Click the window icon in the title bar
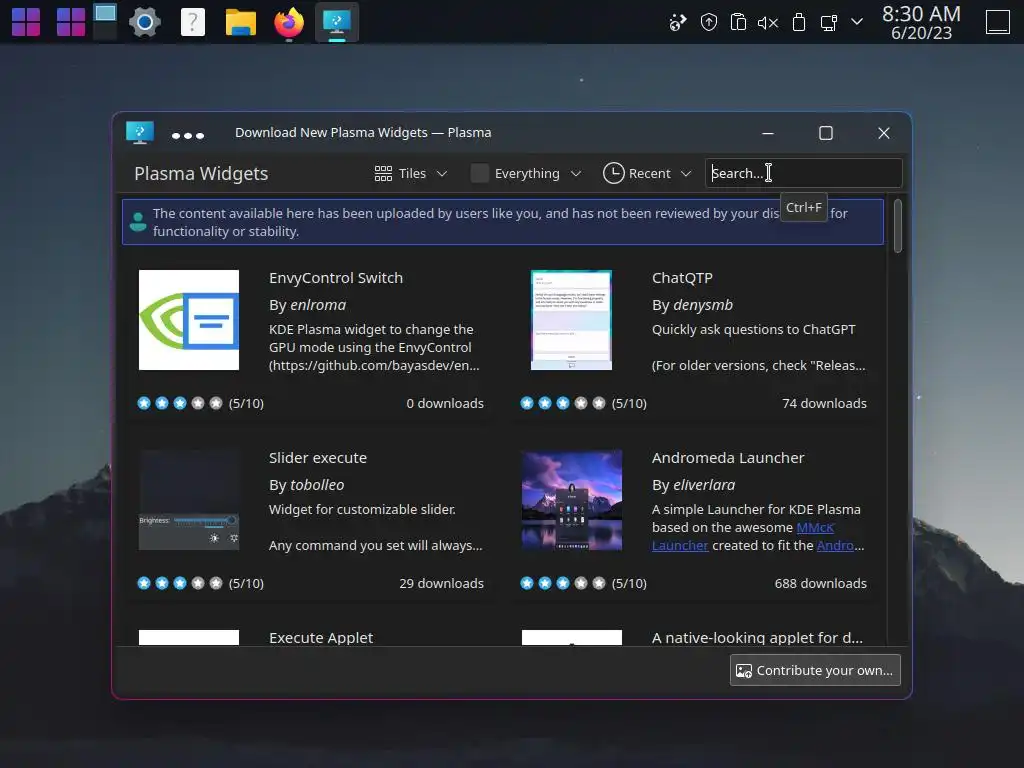The height and width of the screenshot is (768, 1024). point(140,133)
